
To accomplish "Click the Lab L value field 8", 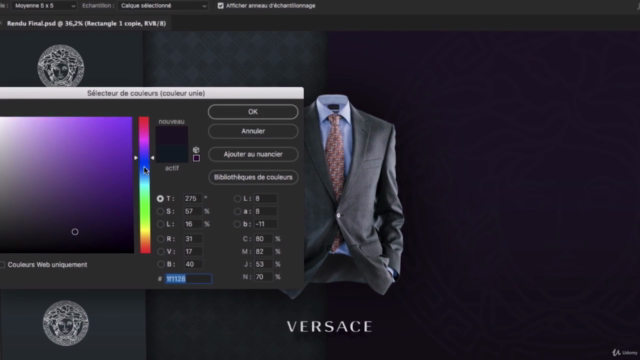I will coord(265,199).
